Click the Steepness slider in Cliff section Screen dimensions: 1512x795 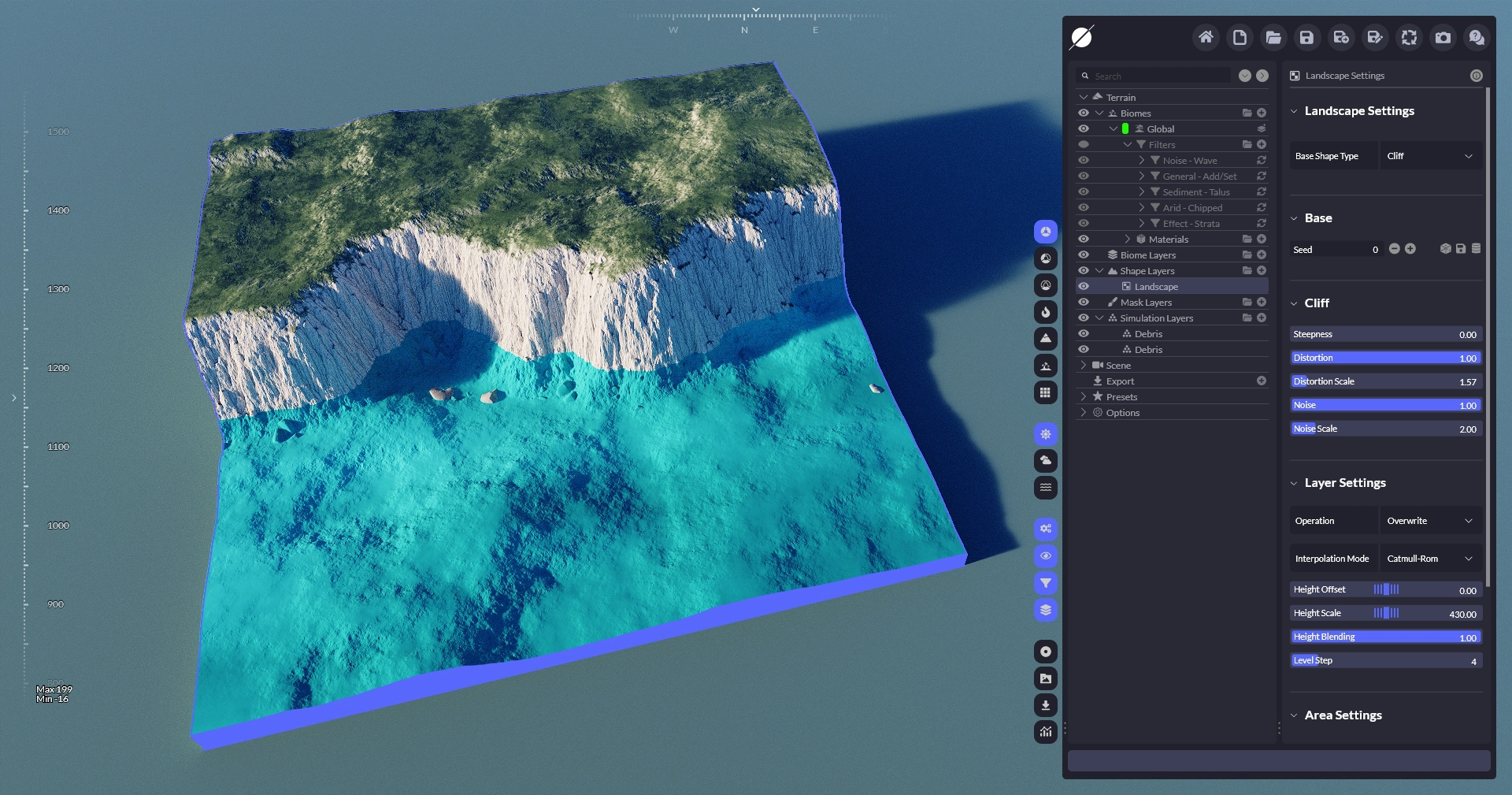click(1385, 335)
